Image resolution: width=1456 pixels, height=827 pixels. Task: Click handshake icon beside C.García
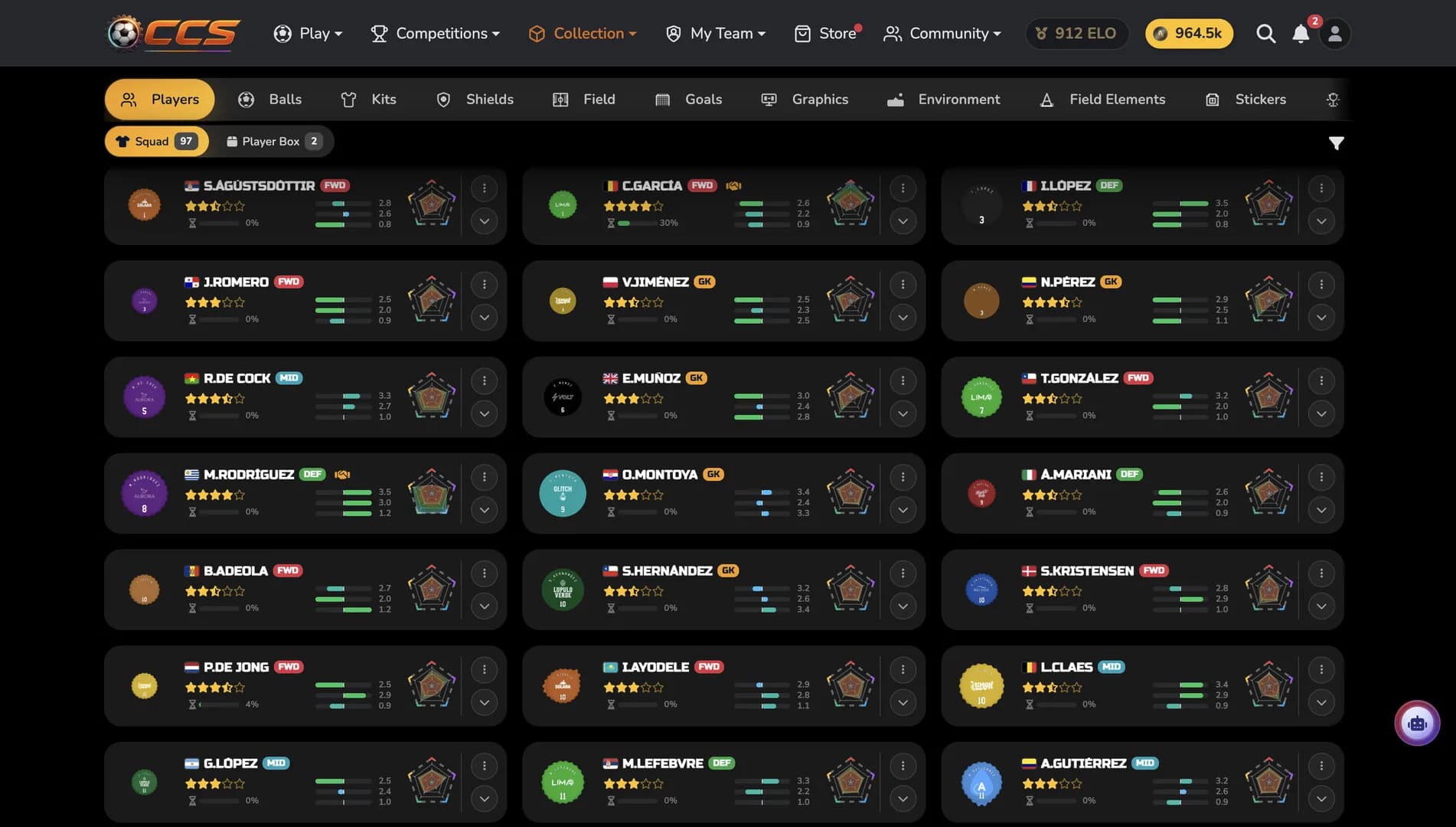coord(733,185)
